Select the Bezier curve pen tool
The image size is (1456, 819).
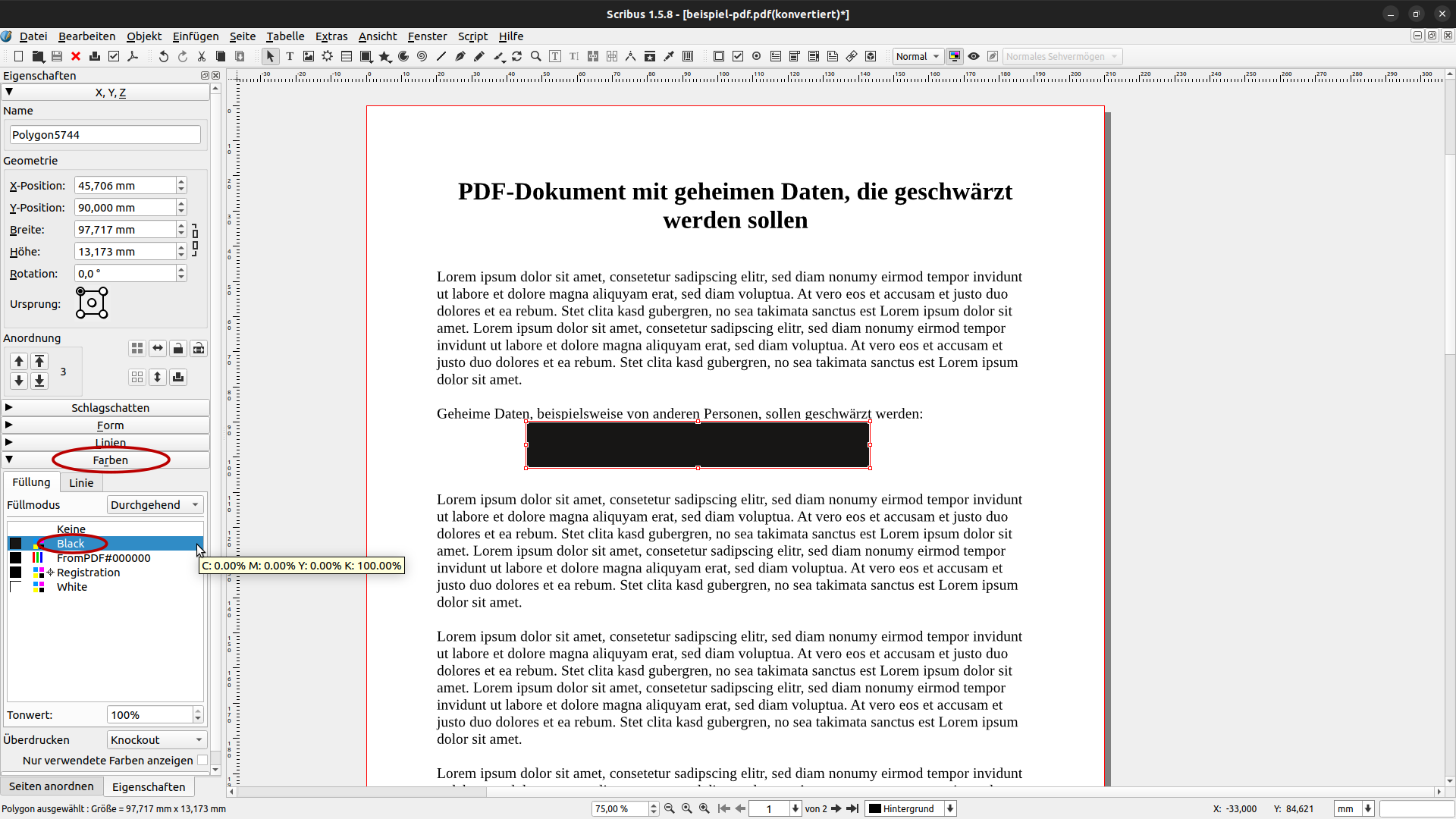click(460, 57)
